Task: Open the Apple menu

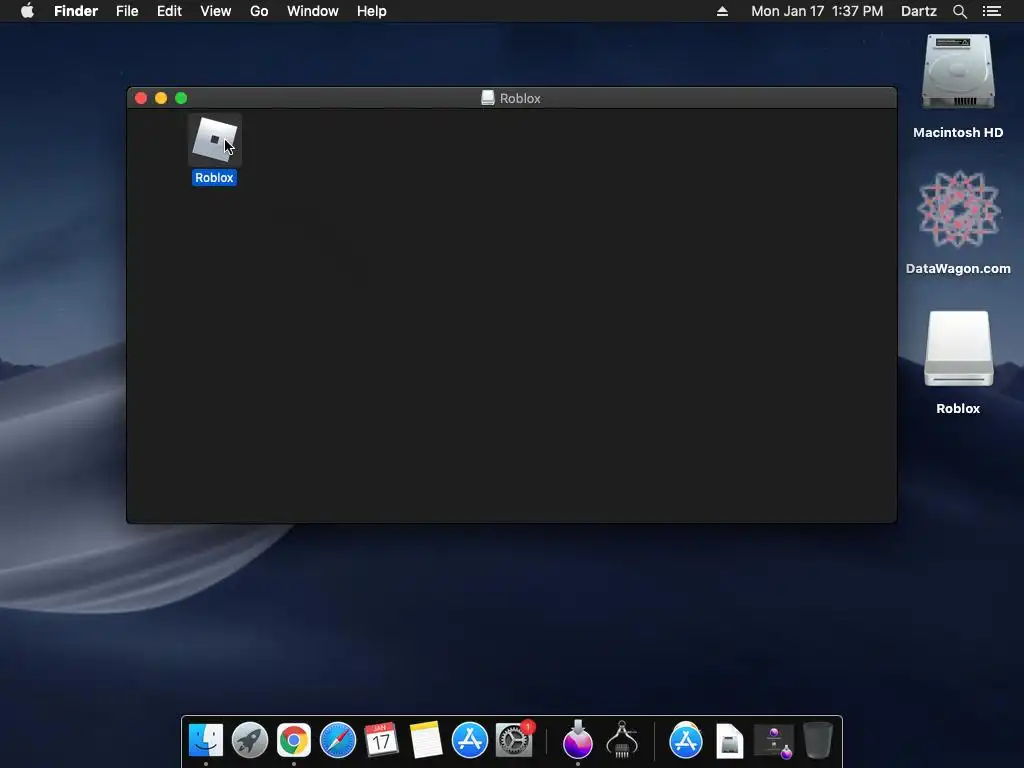Action: pyautogui.click(x=27, y=11)
